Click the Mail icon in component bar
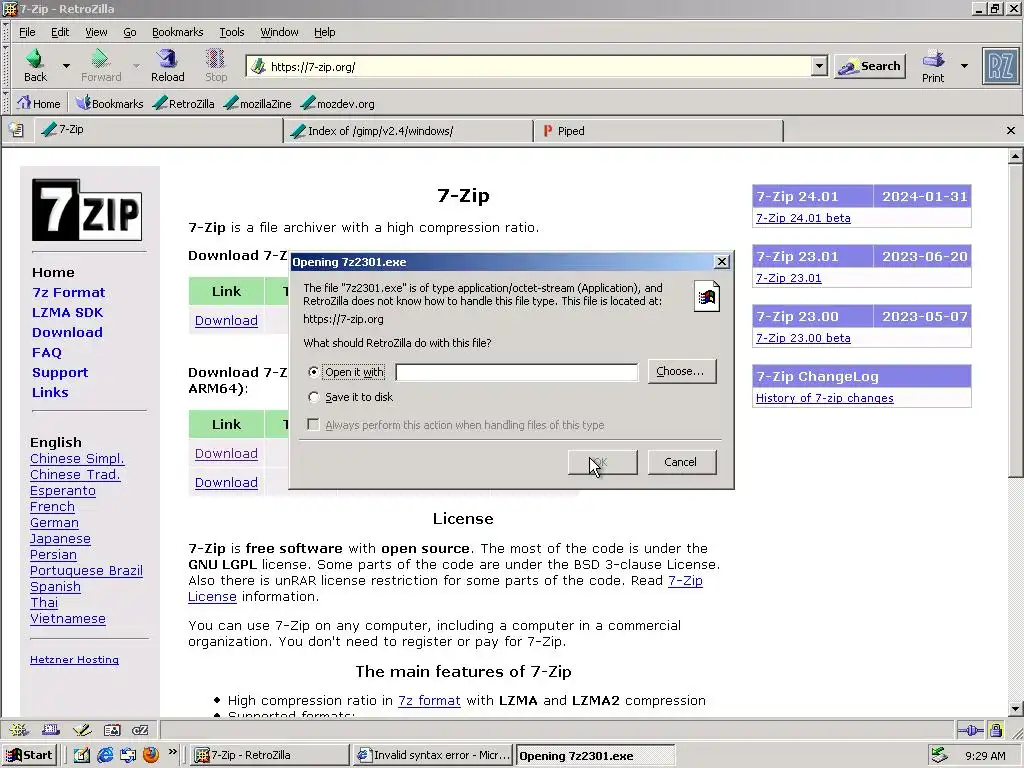Viewport: 1024px width, 768px height. 50,729
